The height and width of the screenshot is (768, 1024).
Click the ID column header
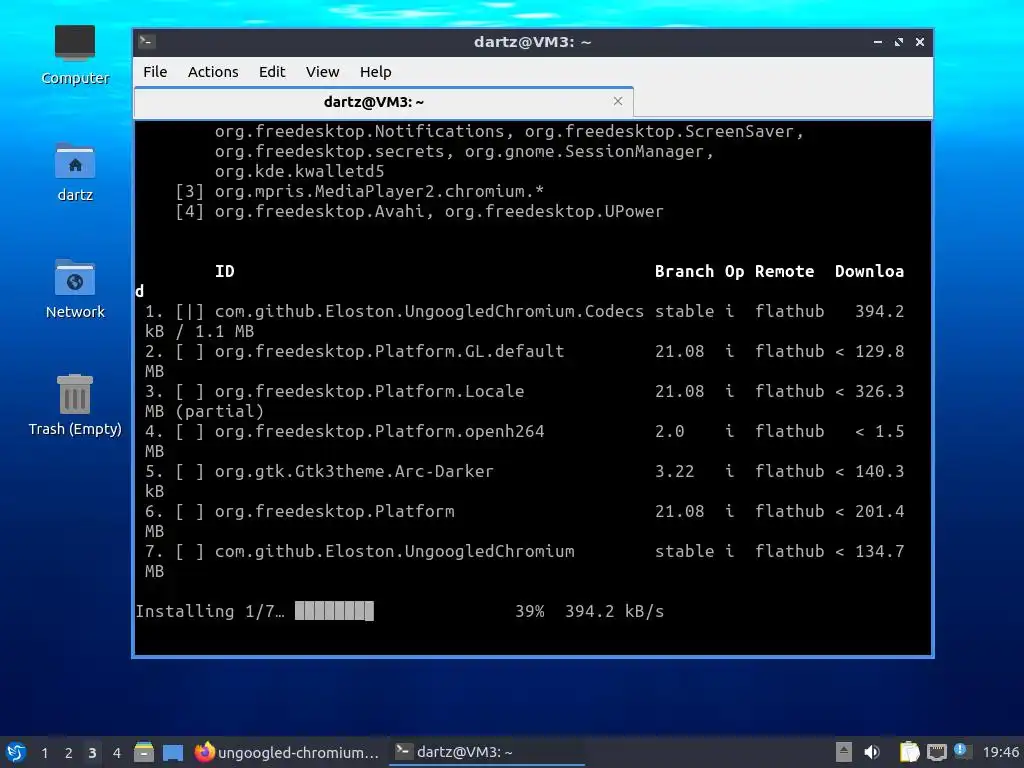225,272
